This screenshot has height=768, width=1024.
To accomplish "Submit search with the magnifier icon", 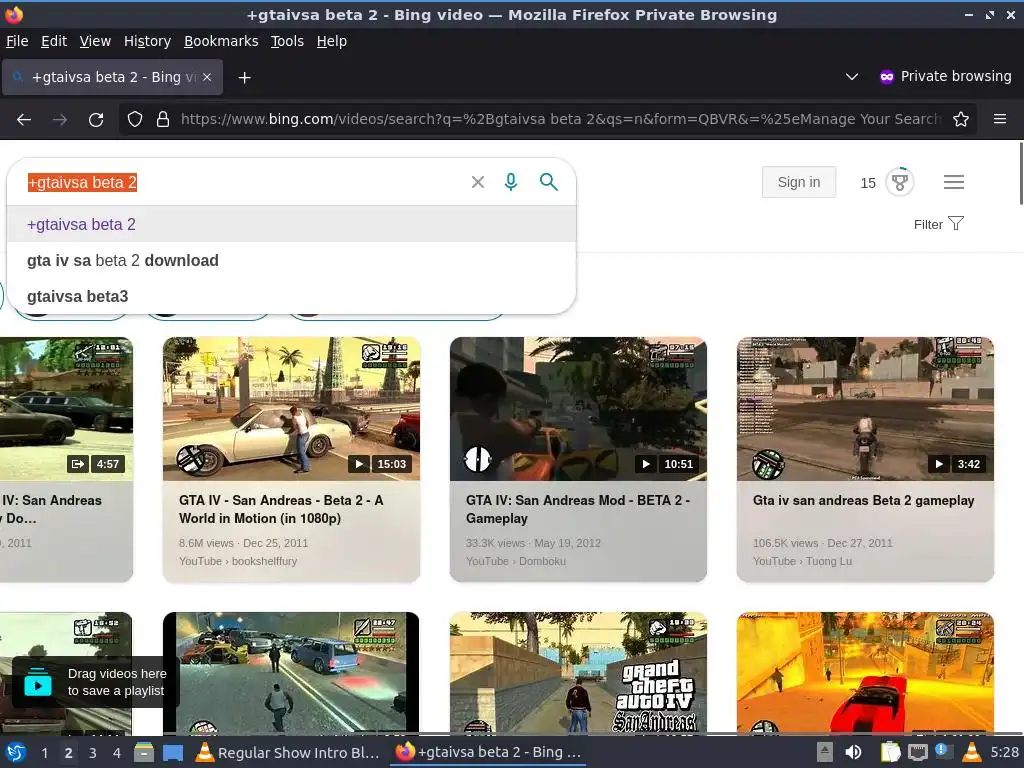I will pyautogui.click(x=549, y=182).
